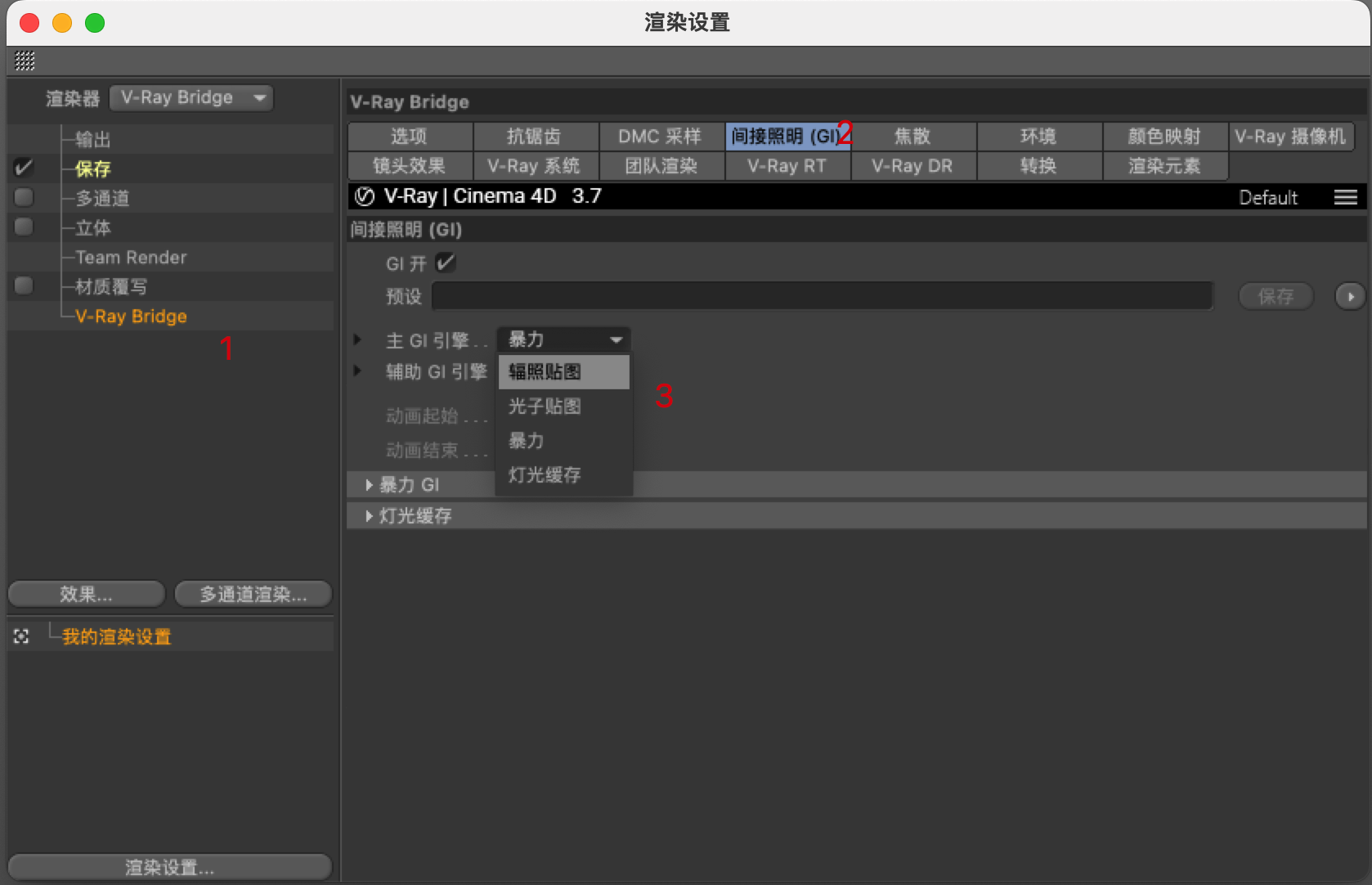Choose 光子贴图 from the GI engine list
Viewport: 1372px width, 885px height.
(x=563, y=407)
